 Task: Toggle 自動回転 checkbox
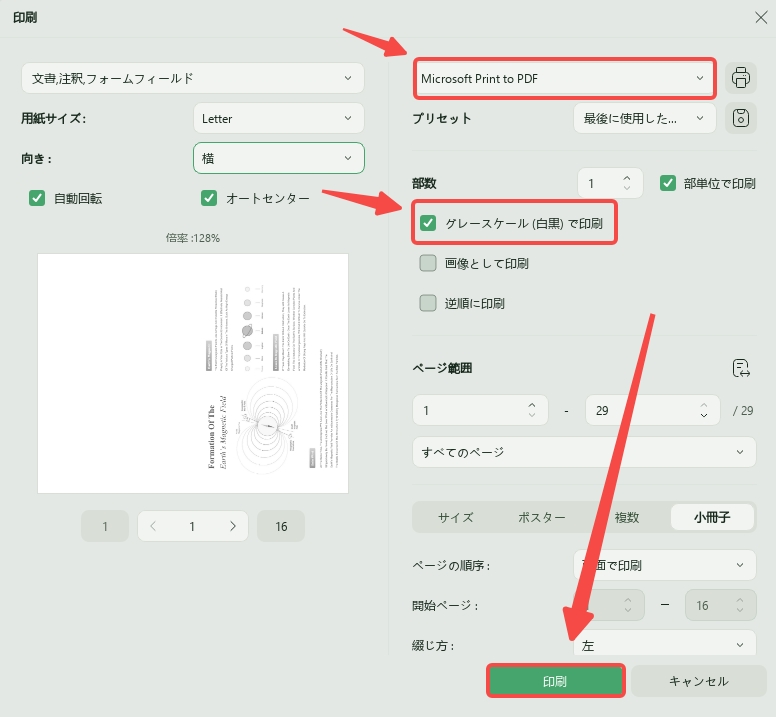(37, 198)
